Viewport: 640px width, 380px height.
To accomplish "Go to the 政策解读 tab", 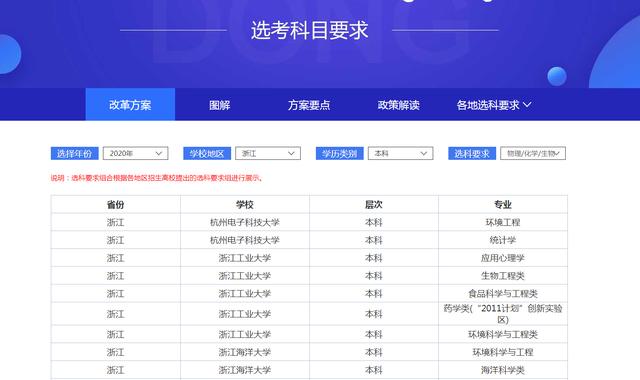I will (398, 105).
